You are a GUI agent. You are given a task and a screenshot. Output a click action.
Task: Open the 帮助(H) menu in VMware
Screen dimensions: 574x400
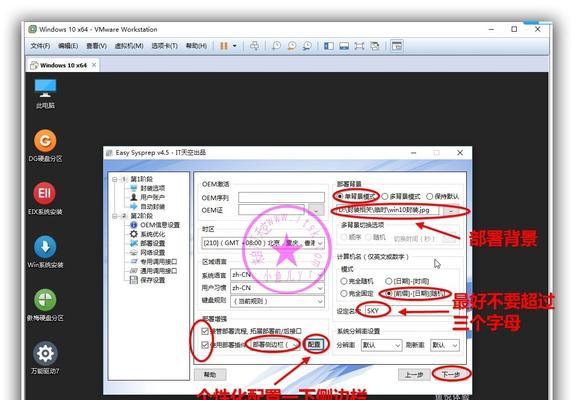coord(196,46)
